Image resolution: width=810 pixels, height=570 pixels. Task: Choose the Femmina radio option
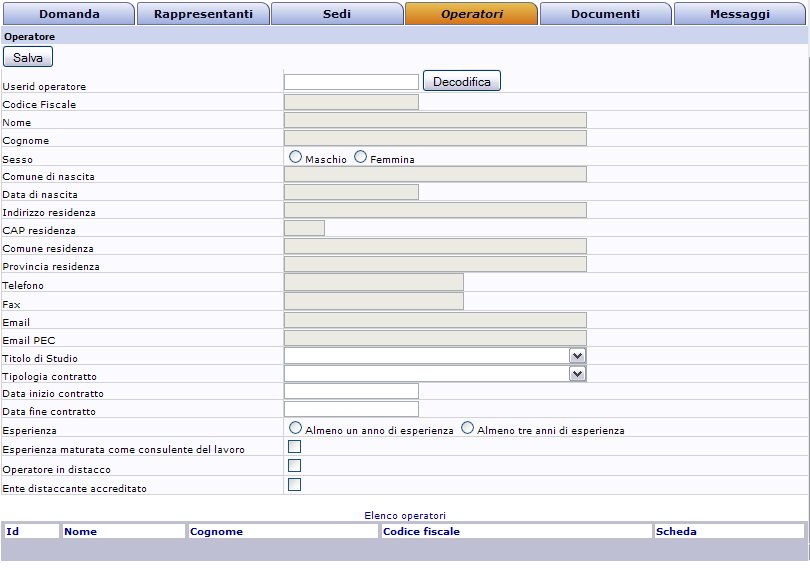pyautogui.click(x=360, y=157)
